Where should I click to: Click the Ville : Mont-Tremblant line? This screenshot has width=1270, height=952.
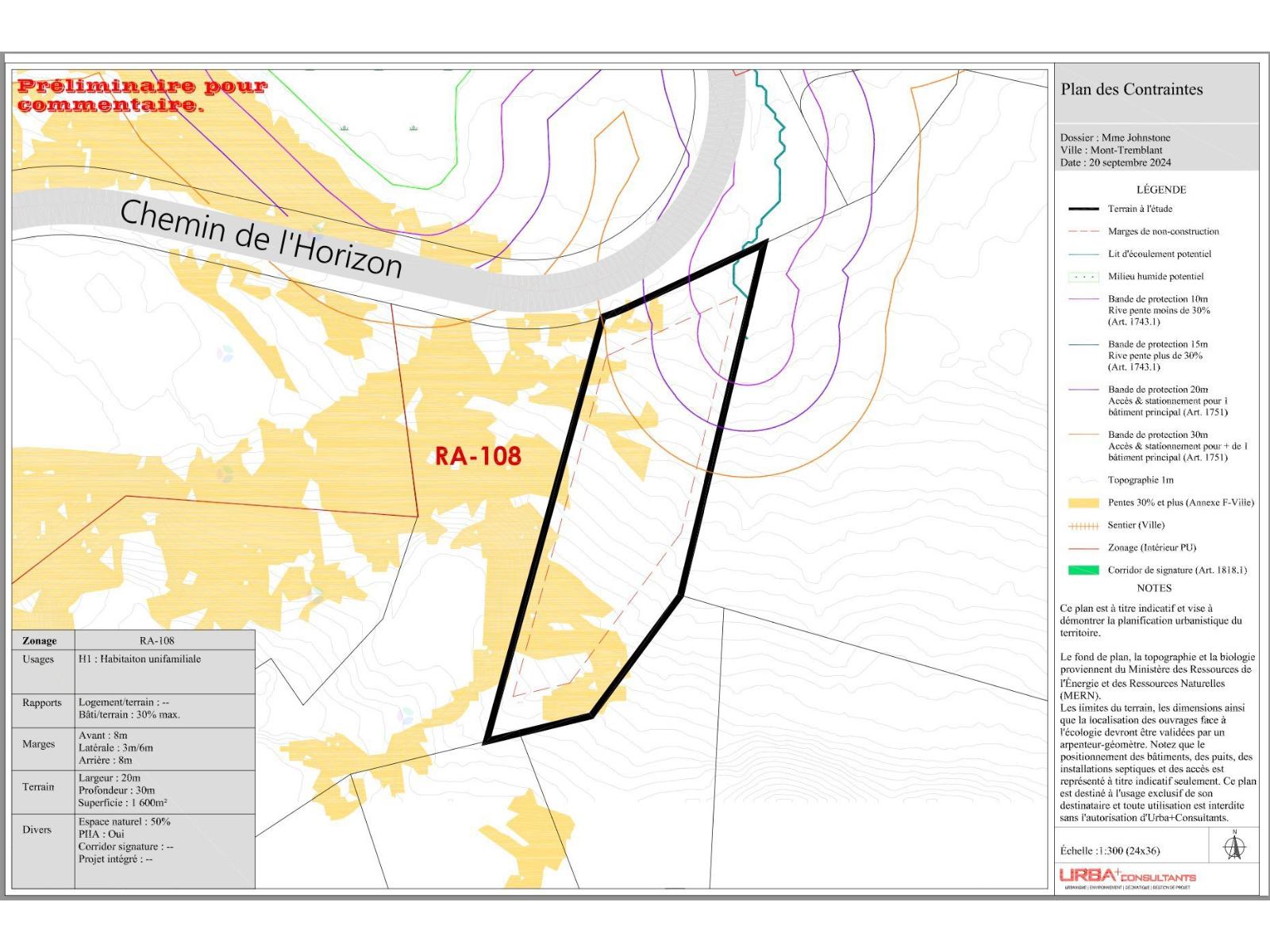[x=1111, y=150]
